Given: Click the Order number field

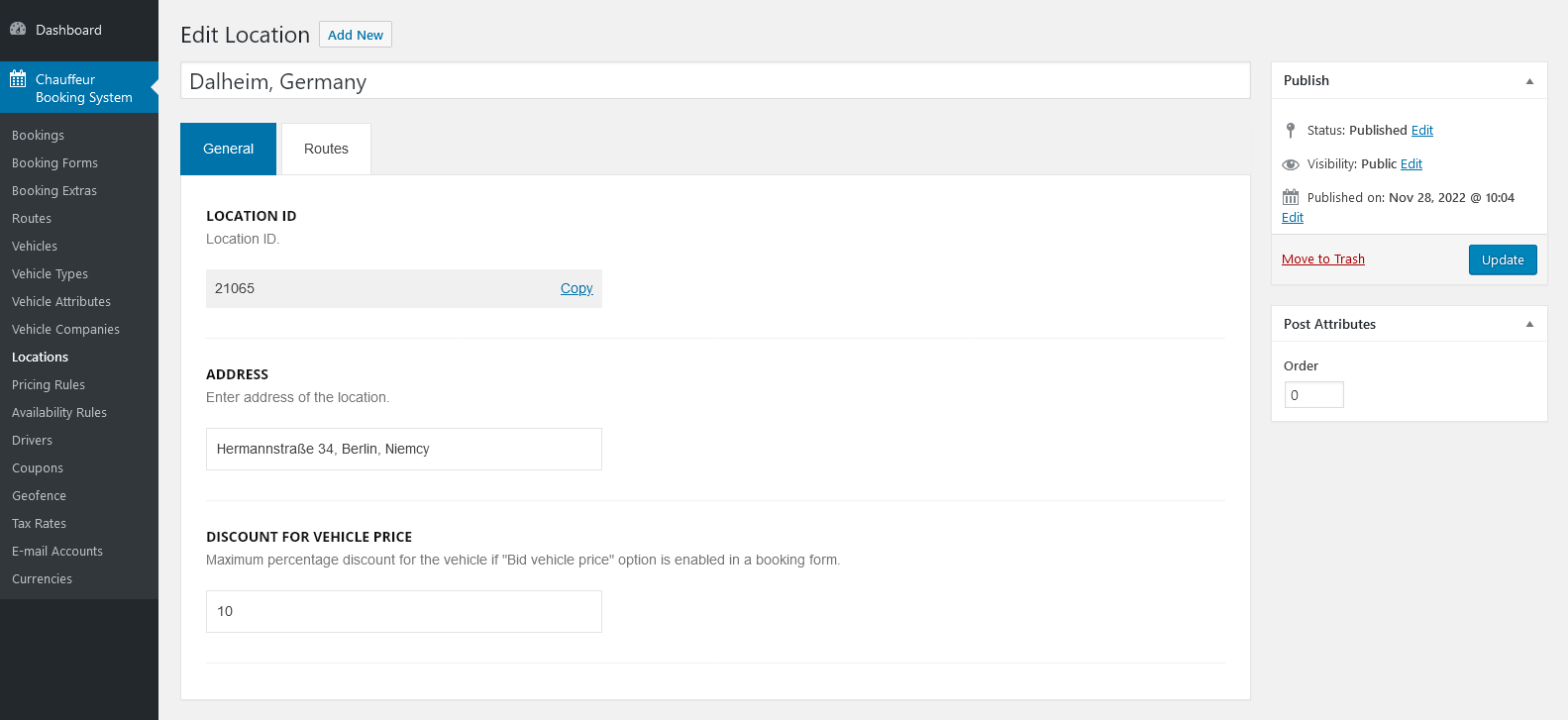Looking at the screenshot, I should tap(1313, 395).
